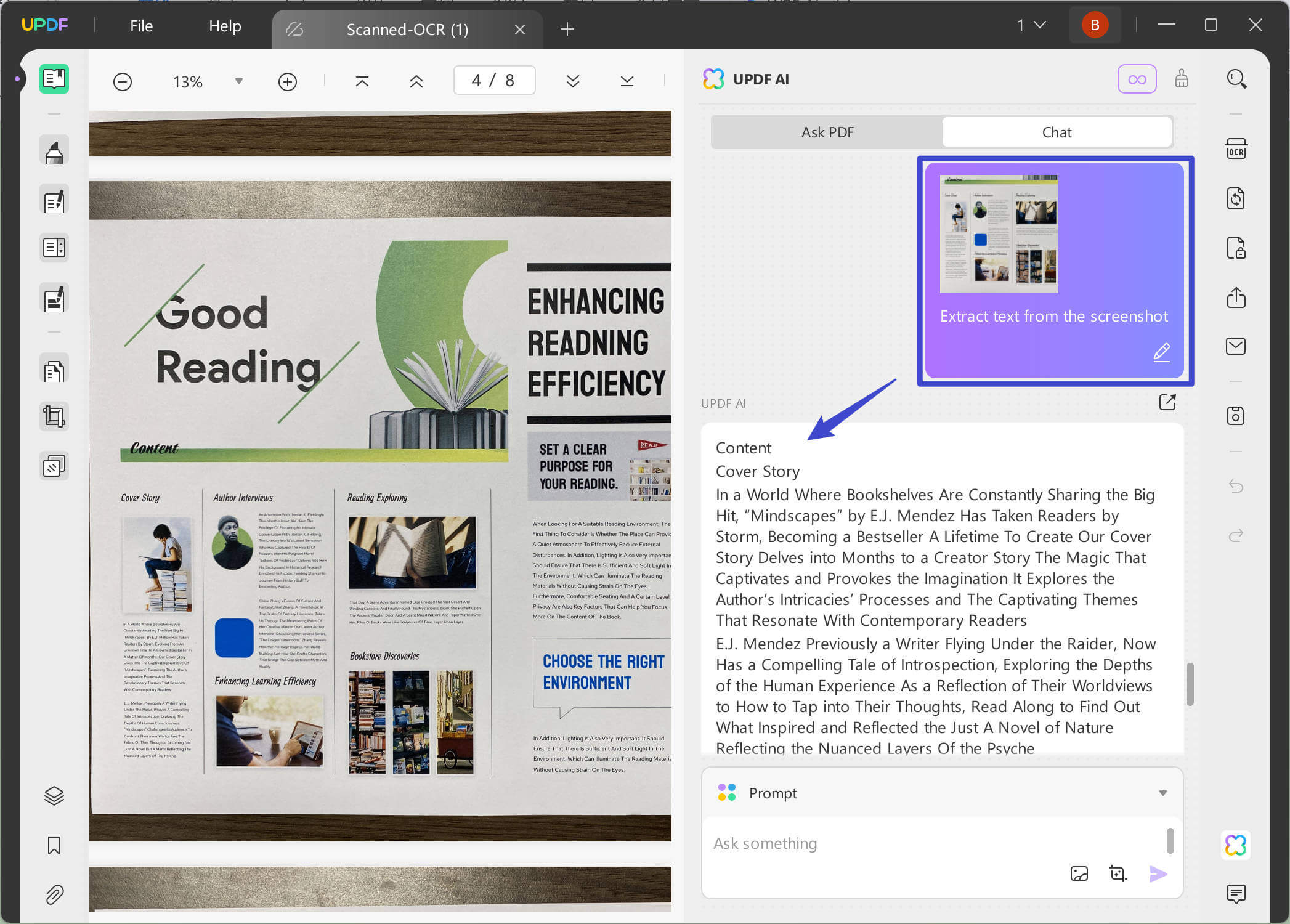Send the chat prompt with the arrow button

pyautogui.click(x=1157, y=873)
